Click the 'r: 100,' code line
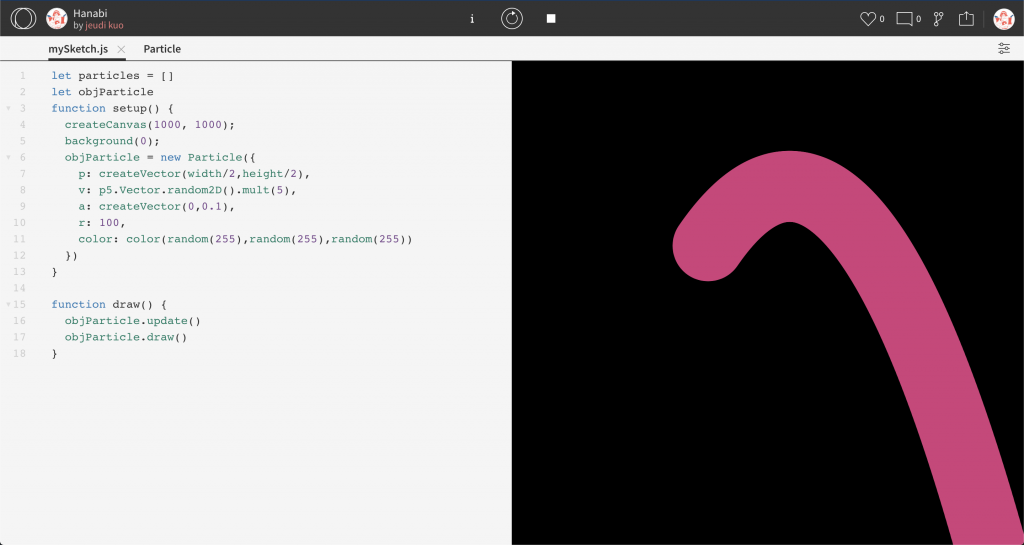 (x=101, y=223)
